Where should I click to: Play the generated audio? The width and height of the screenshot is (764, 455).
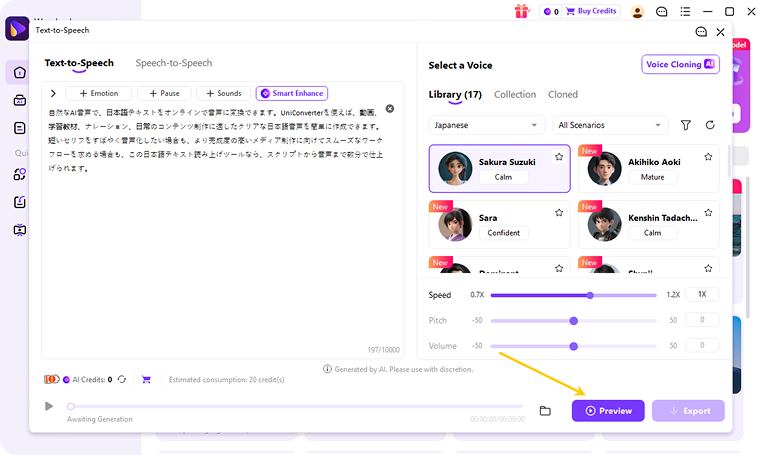pos(49,406)
